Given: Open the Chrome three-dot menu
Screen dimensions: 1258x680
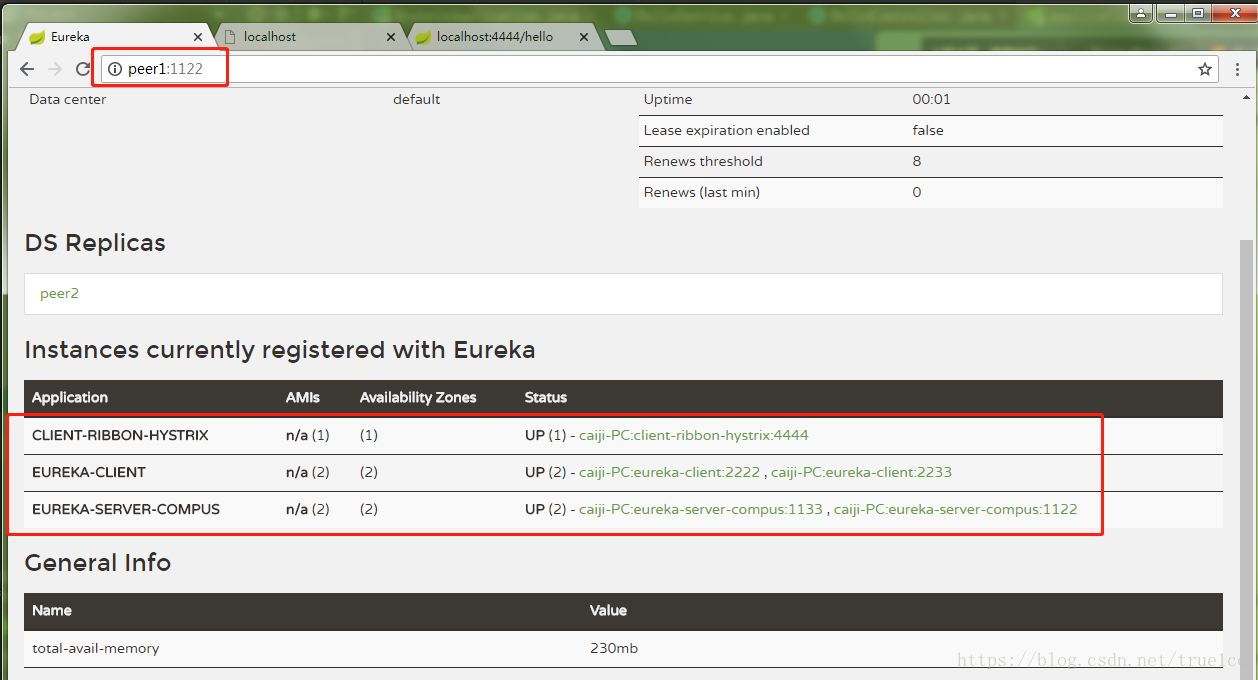Looking at the screenshot, I should click(1238, 69).
